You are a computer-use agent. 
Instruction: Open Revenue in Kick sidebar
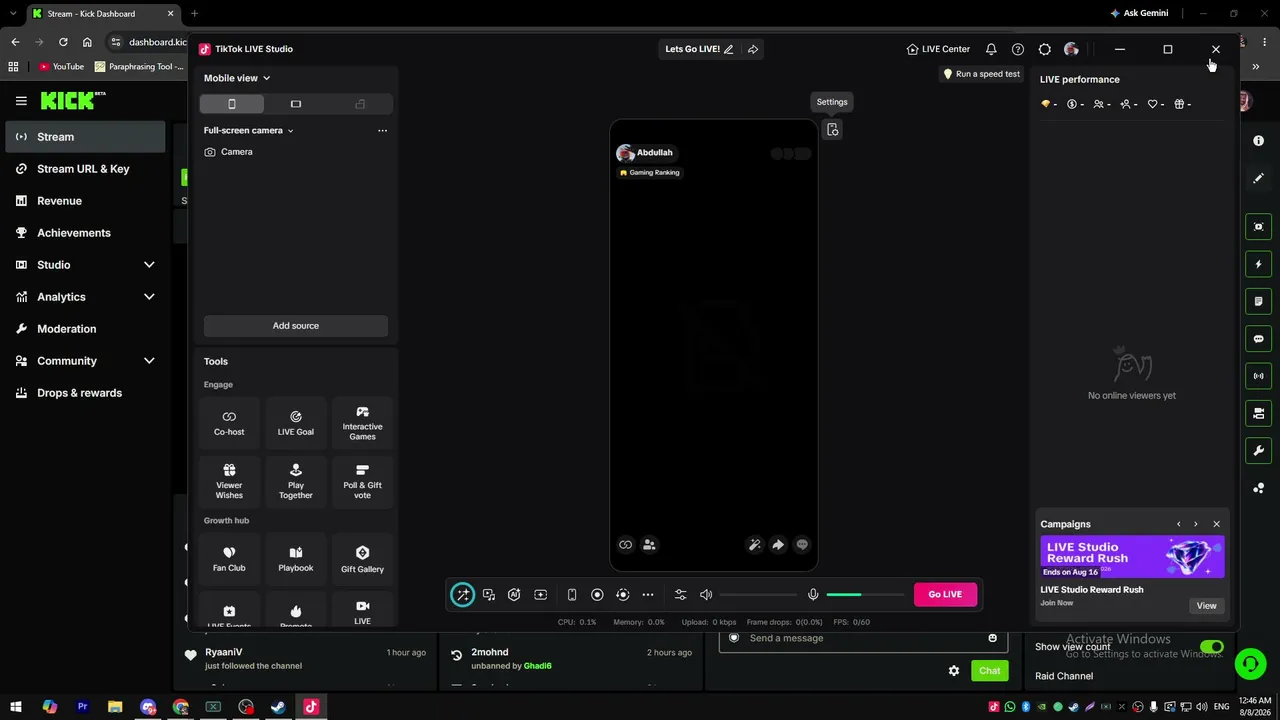(x=85, y=201)
